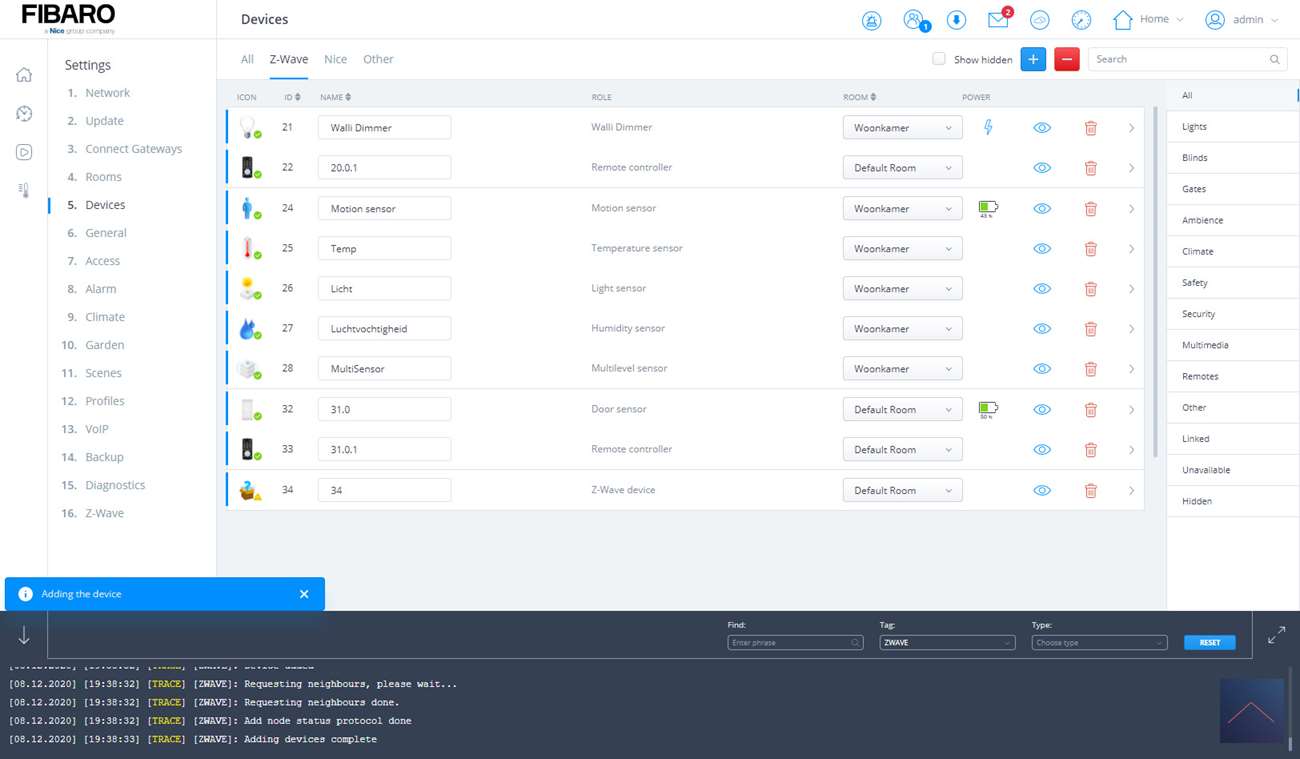
Task: Enable the Show hidden checkbox
Action: 939,59
